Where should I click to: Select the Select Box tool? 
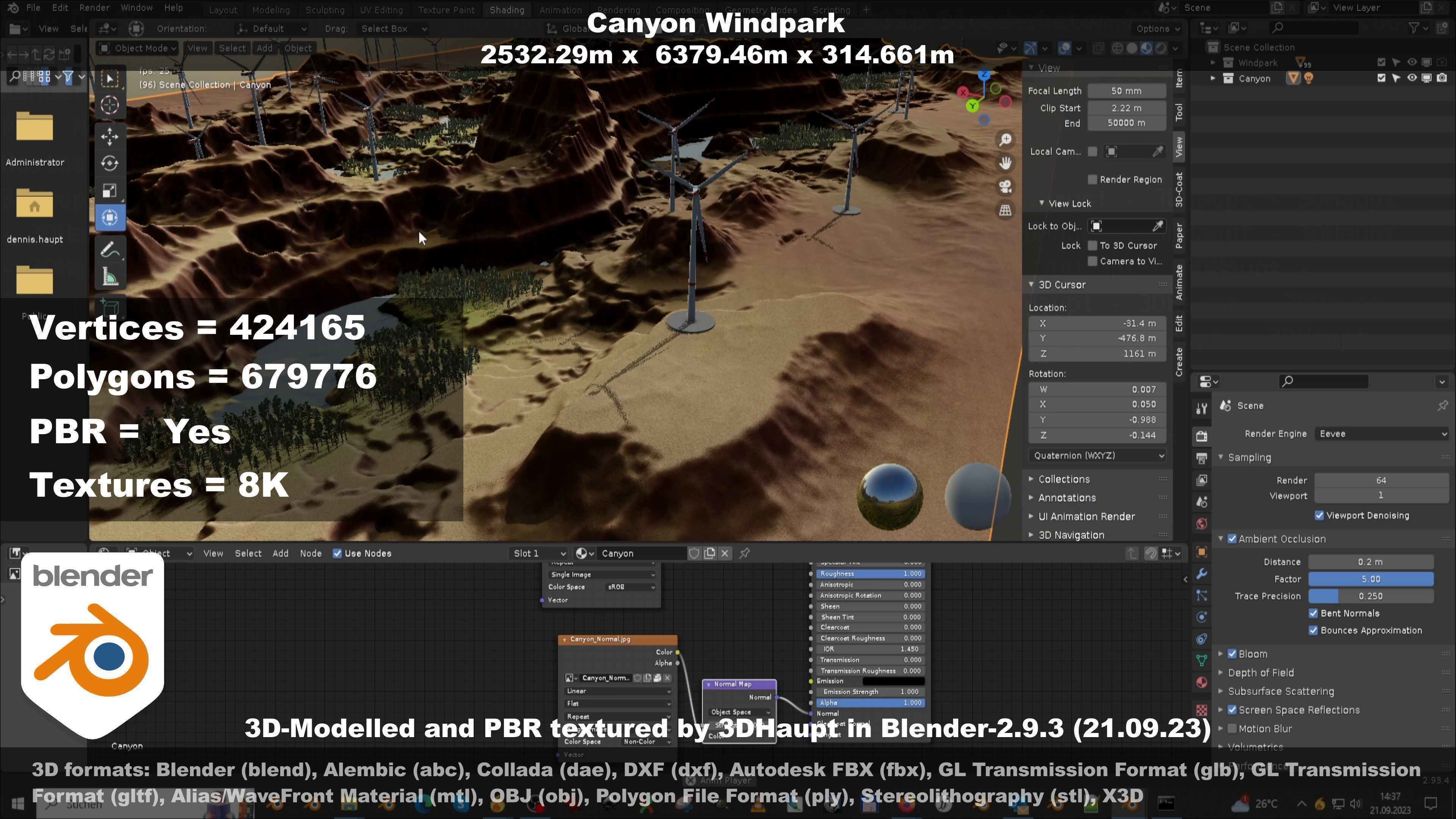[110, 78]
